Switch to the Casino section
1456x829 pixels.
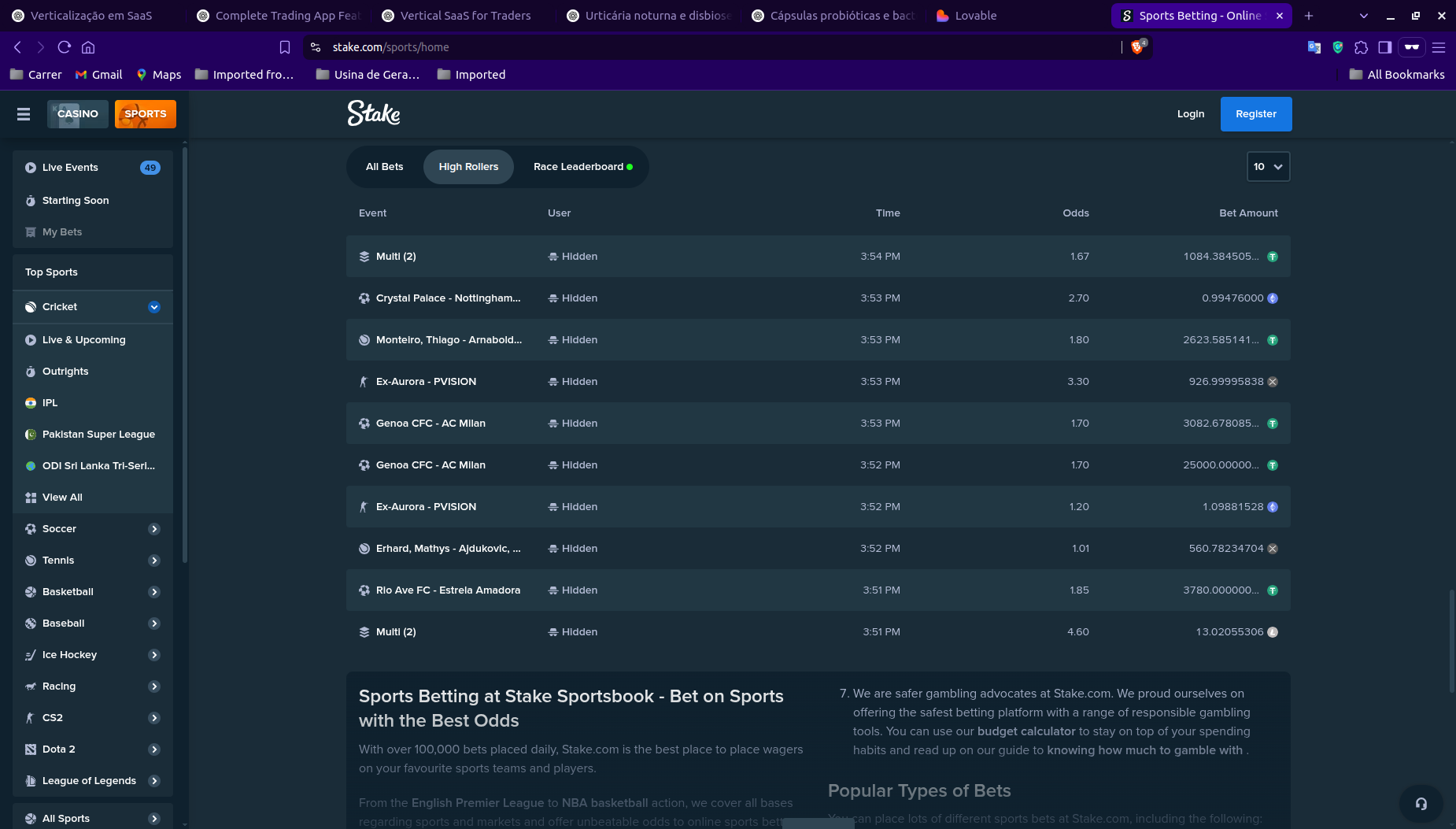point(77,114)
